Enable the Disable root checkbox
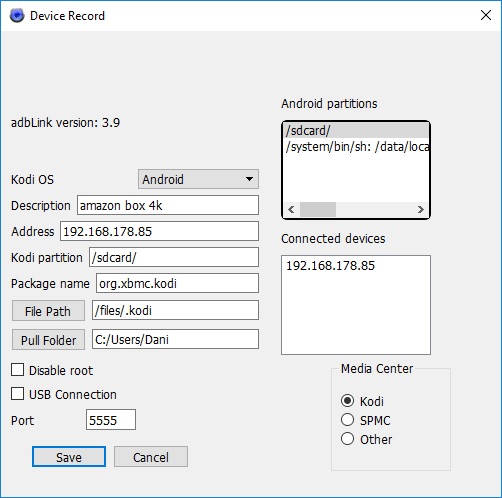Viewport: 502px width, 498px height. [x=17, y=370]
